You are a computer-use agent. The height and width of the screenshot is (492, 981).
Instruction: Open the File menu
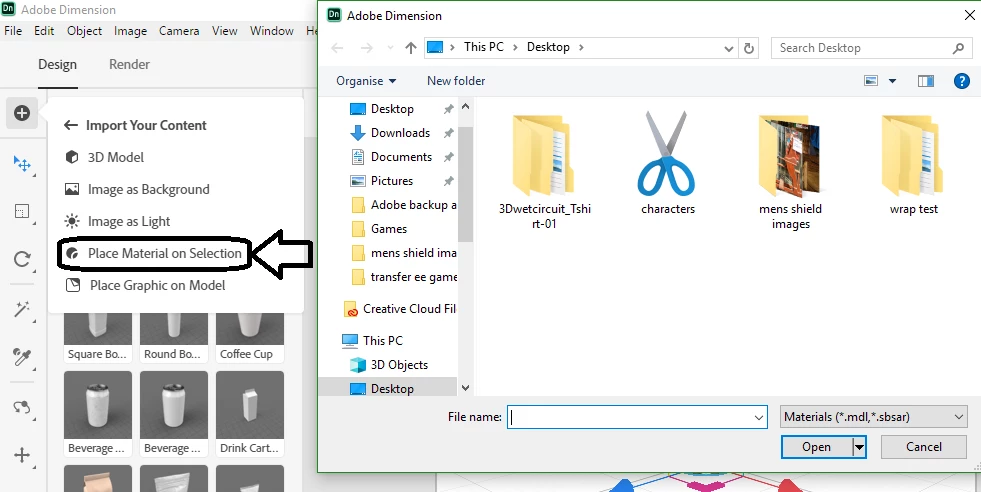(x=13, y=31)
